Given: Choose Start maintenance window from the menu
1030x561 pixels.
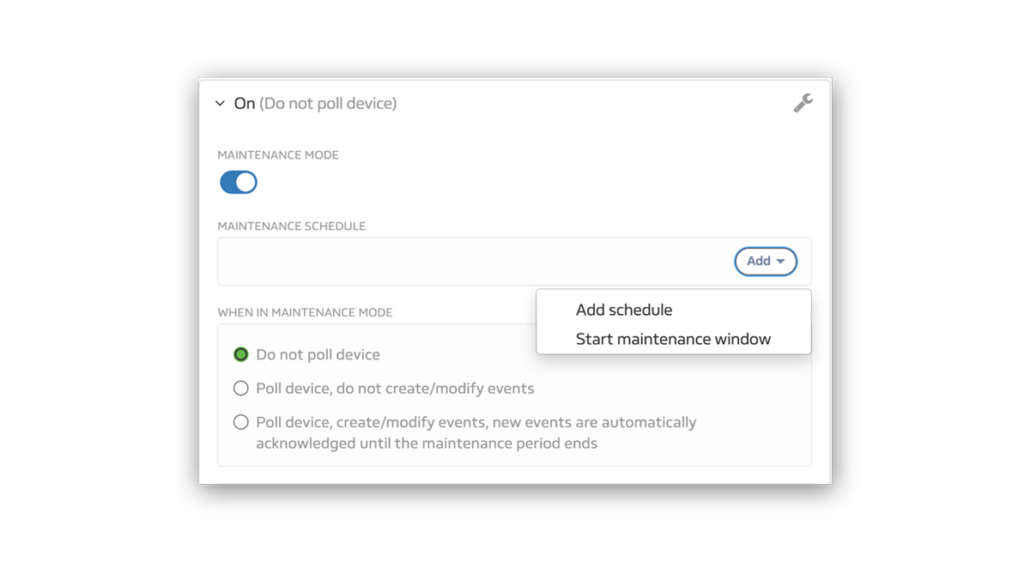Looking at the screenshot, I should click(x=673, y=339).
